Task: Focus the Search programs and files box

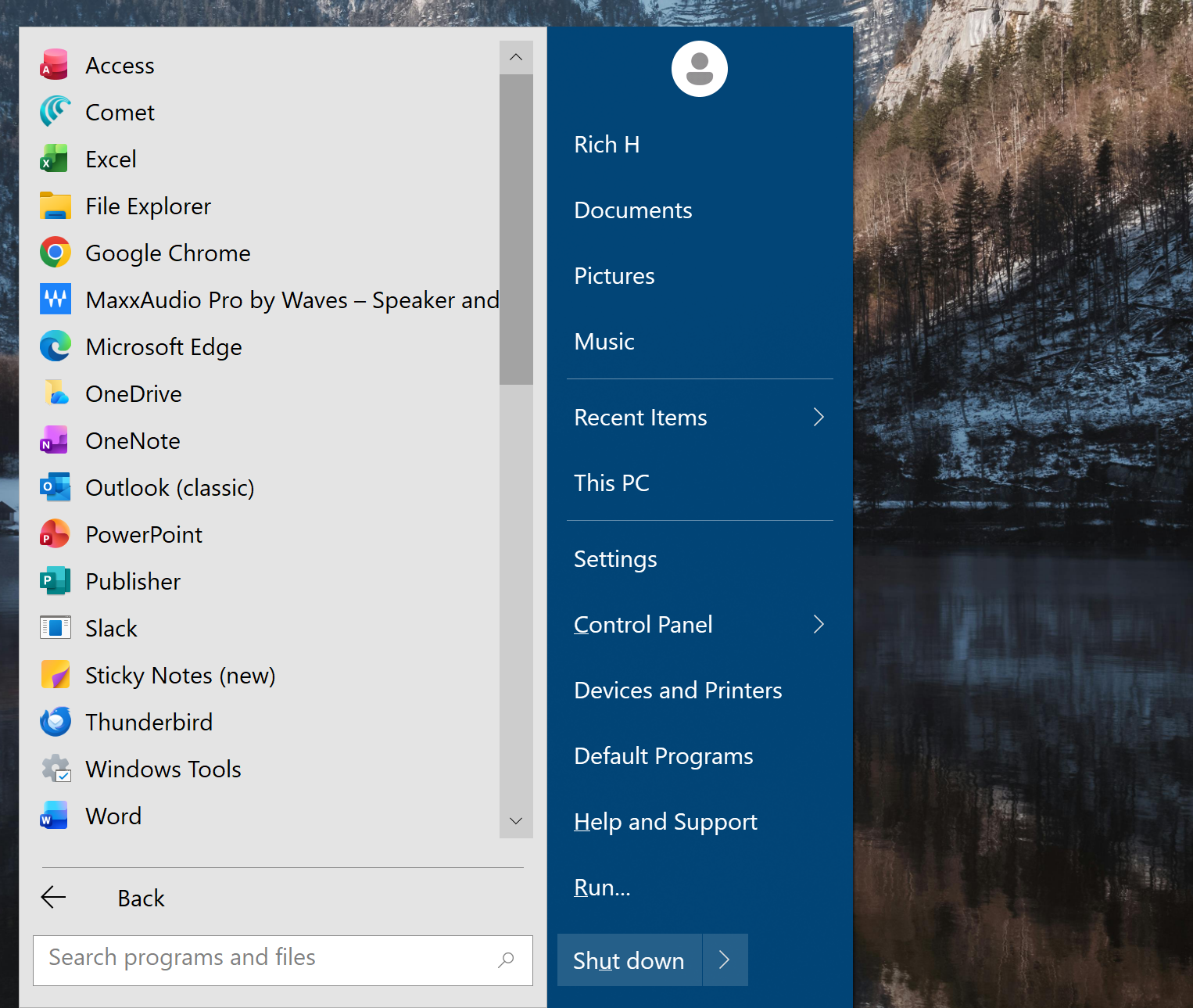Action: point(283,960)
